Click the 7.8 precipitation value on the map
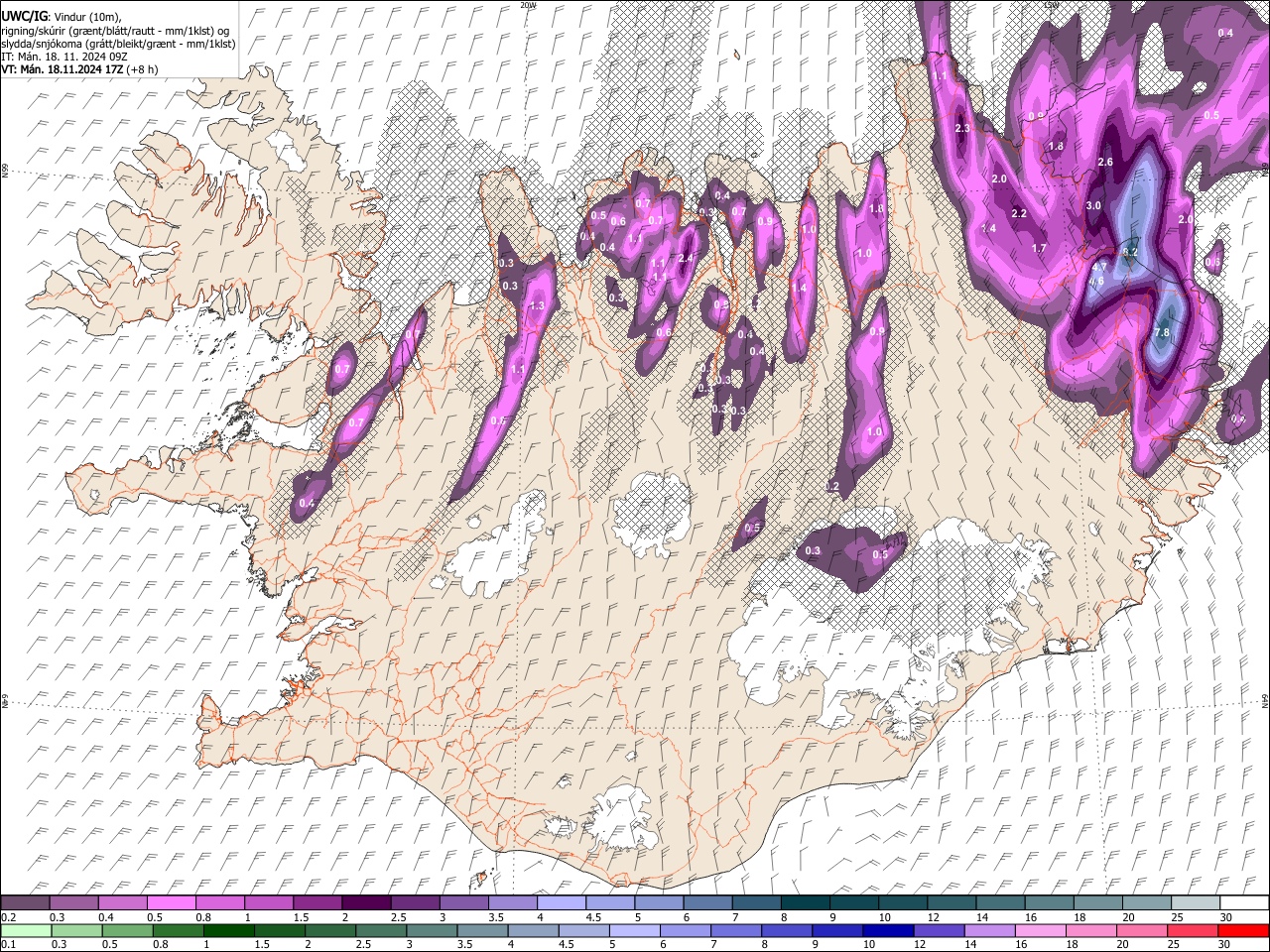Viewport: 1270px width, 952px height. [1163, 332]
